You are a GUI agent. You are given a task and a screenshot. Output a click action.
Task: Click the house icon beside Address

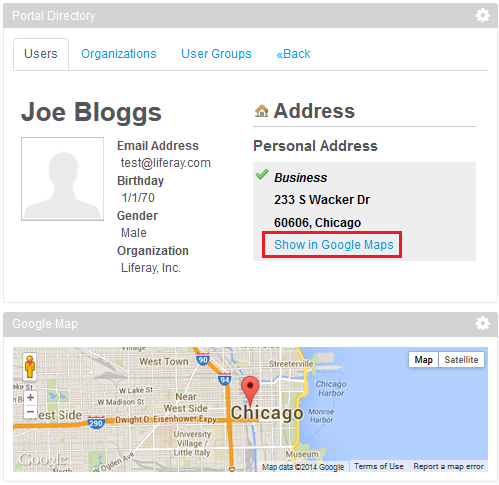(x=261, y=111)
